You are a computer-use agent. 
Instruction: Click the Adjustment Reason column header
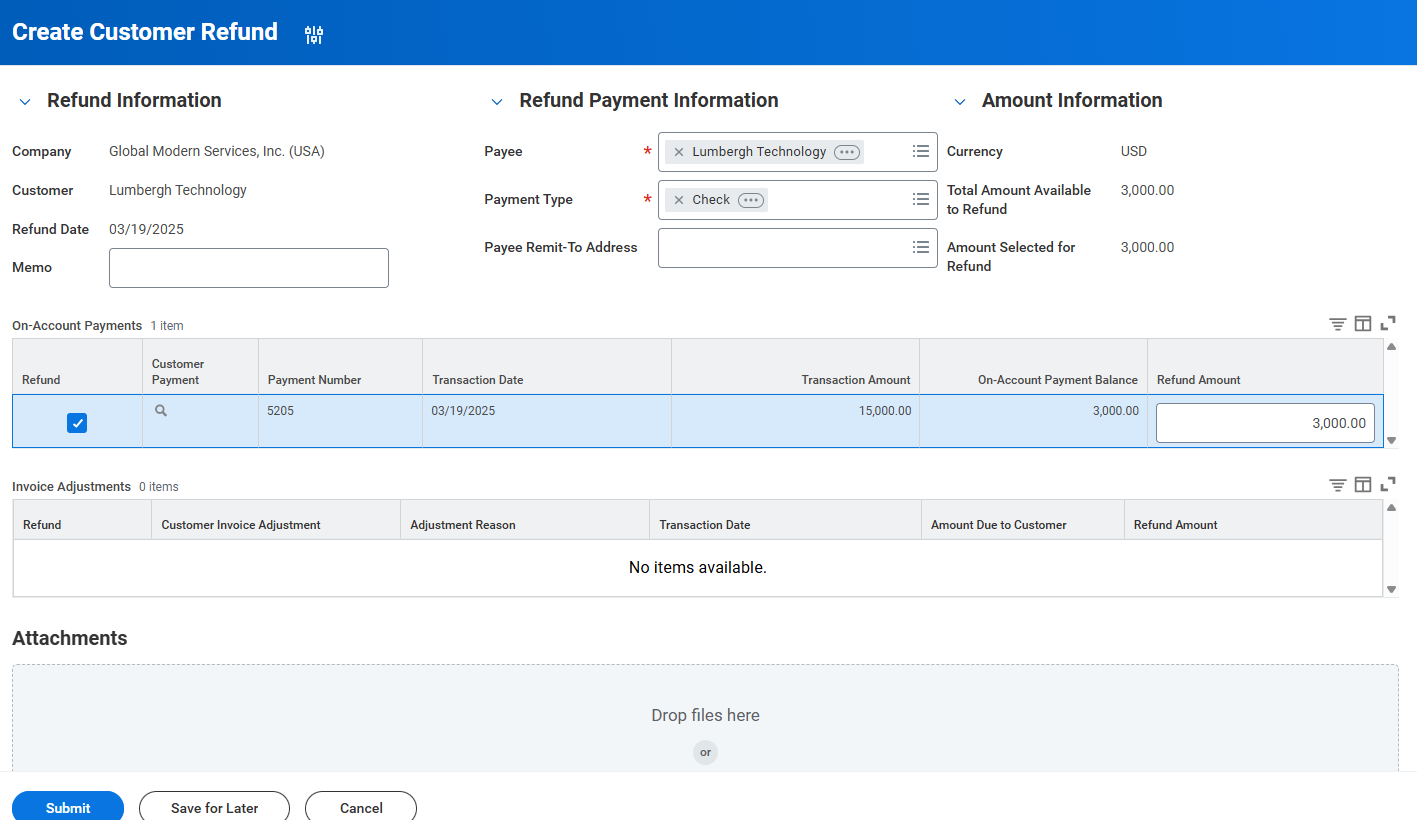coord(524,520)
